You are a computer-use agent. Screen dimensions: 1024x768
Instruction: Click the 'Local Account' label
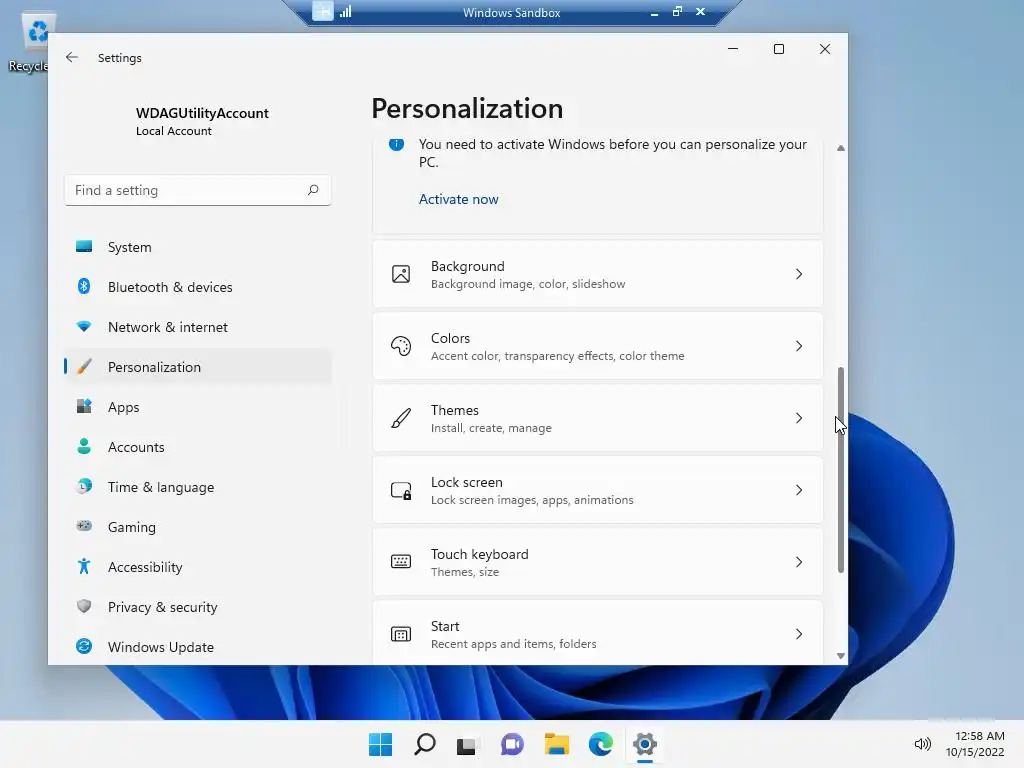click(x=174, y=131)
